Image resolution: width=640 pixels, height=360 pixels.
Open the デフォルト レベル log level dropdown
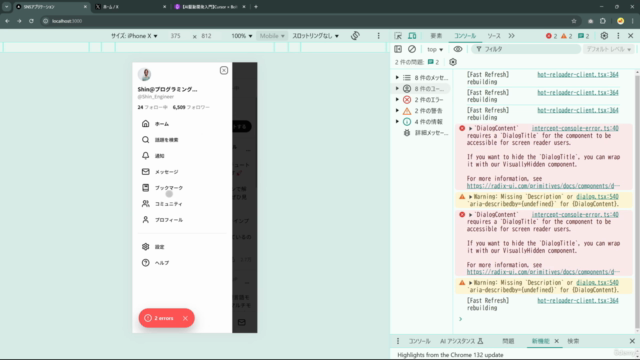click(609, 49)
